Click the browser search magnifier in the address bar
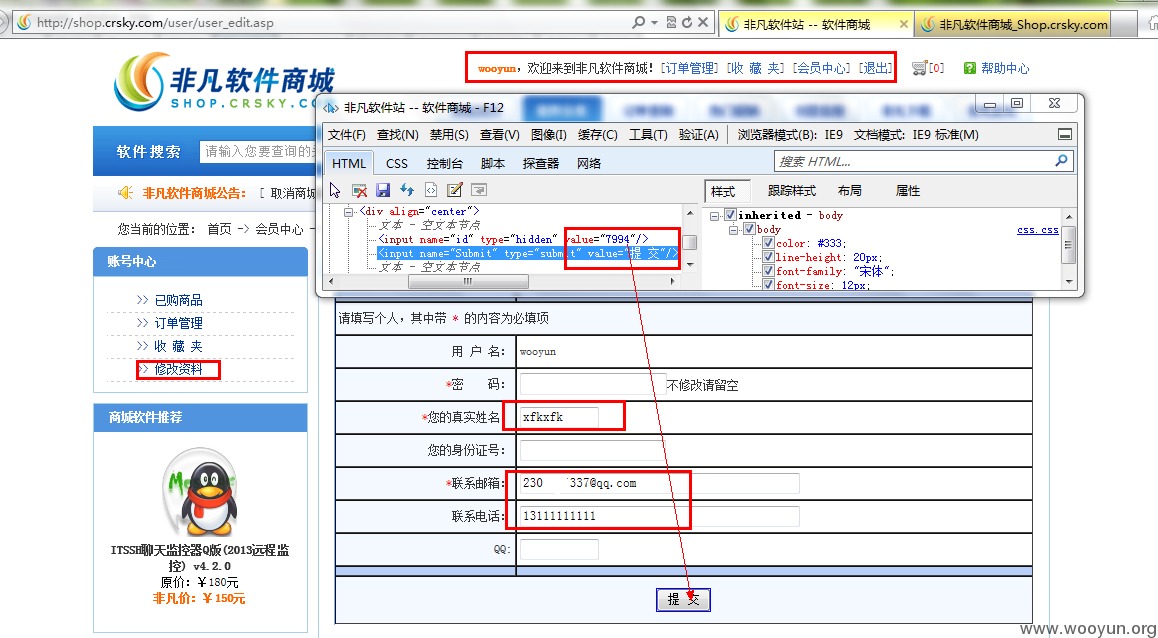Screen dimensions: 1158x638 [639, 22]
